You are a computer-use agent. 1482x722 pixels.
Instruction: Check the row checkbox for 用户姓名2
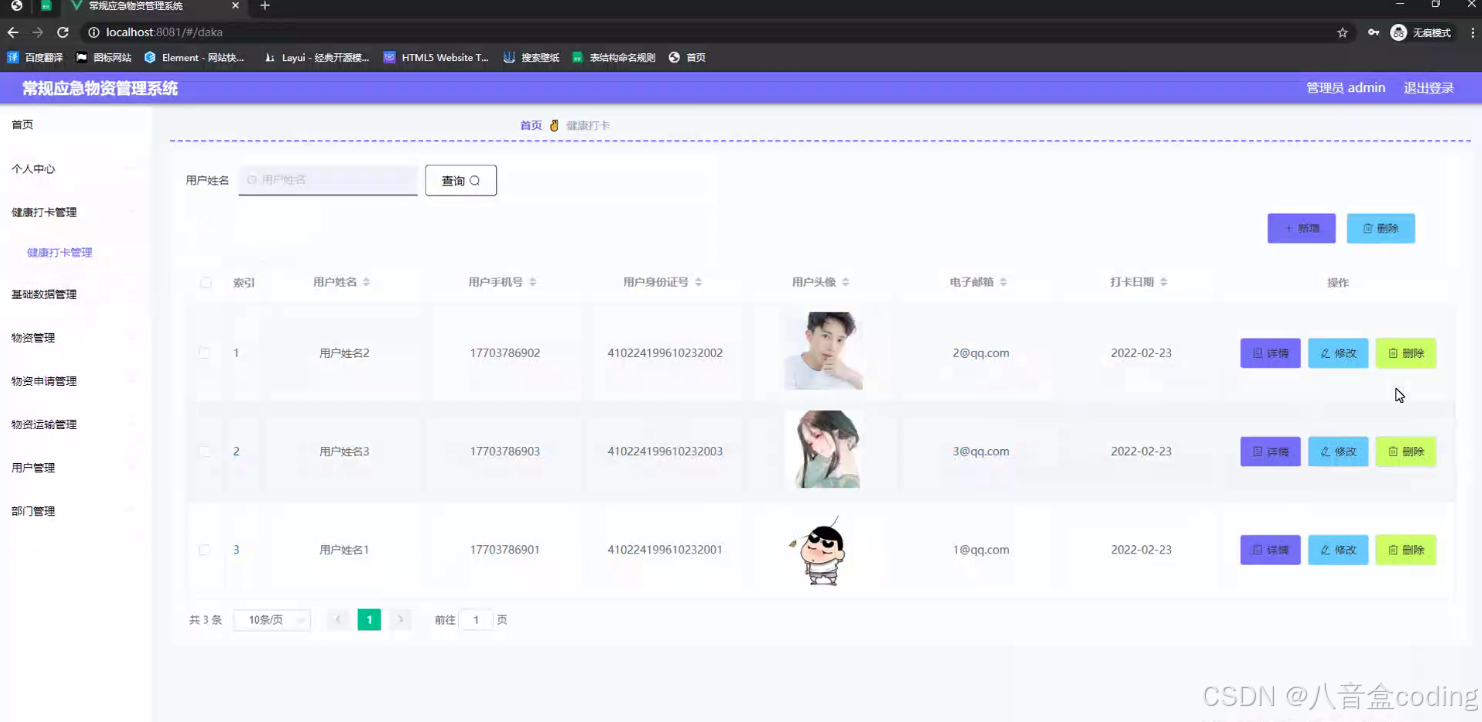coord(204,353)
